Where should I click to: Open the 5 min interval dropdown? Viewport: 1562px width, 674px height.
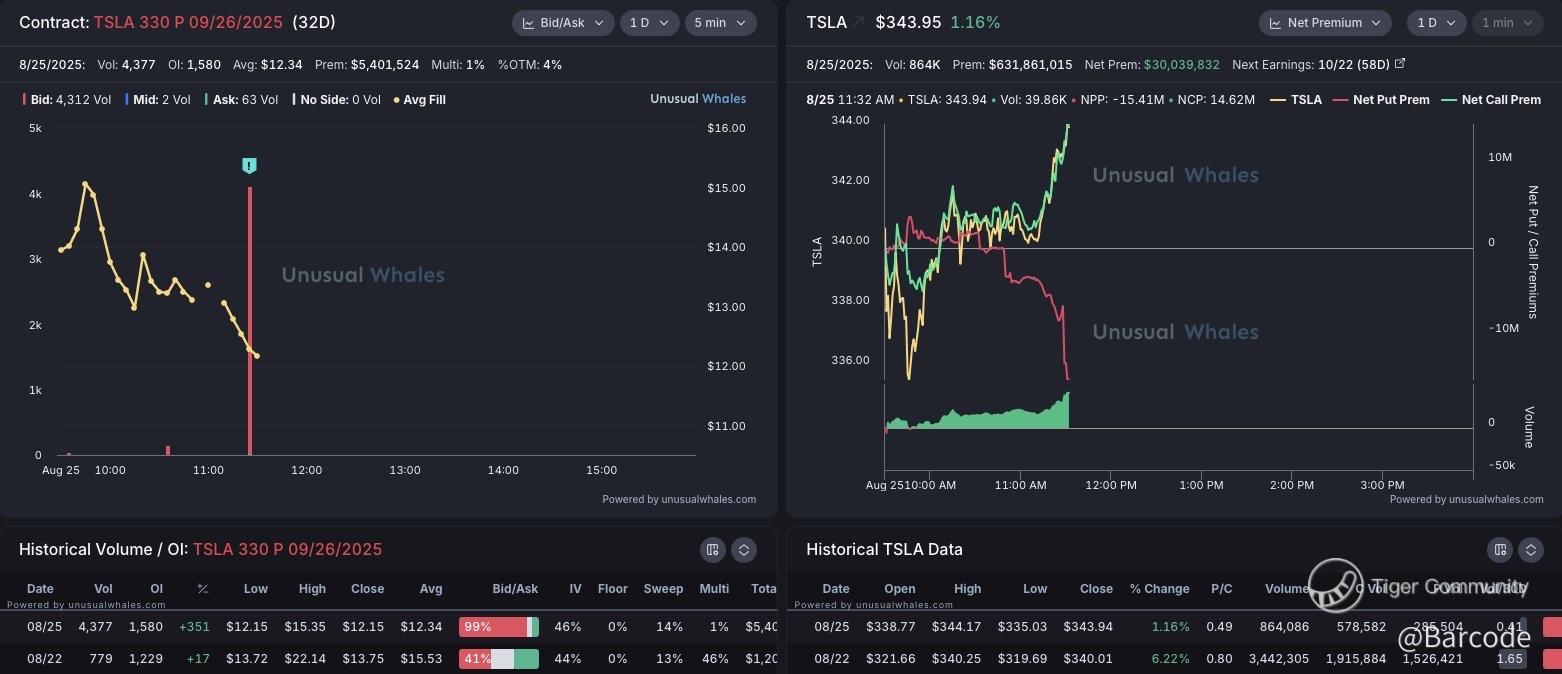click(x=720, y=23)
